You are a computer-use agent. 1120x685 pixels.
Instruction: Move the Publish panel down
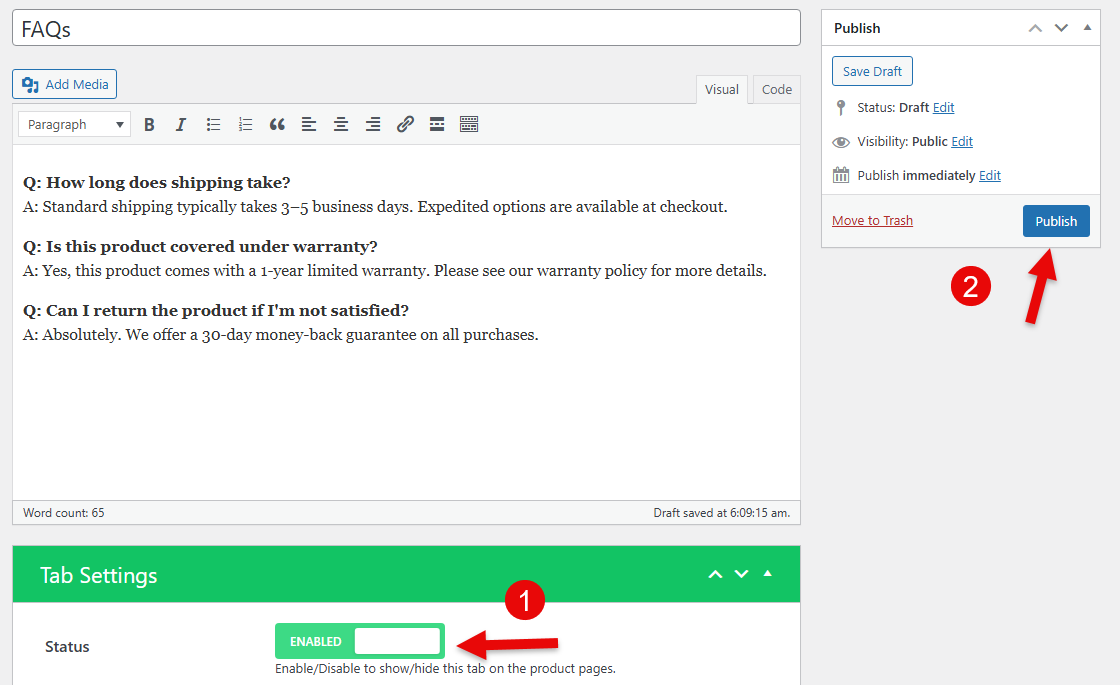click(1061, 28)
